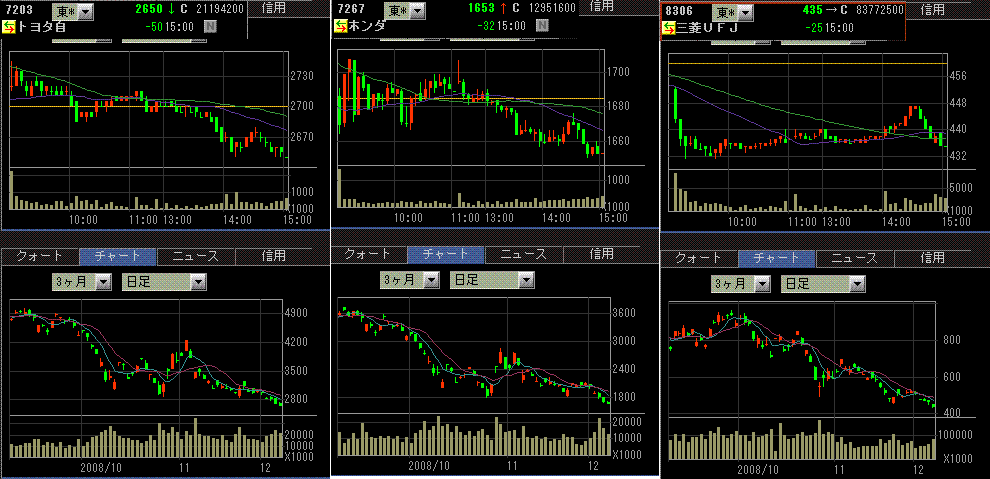Select the チャート tab in 三菱UFJ panel
The image size is (990, 479).
click(777, 258)
